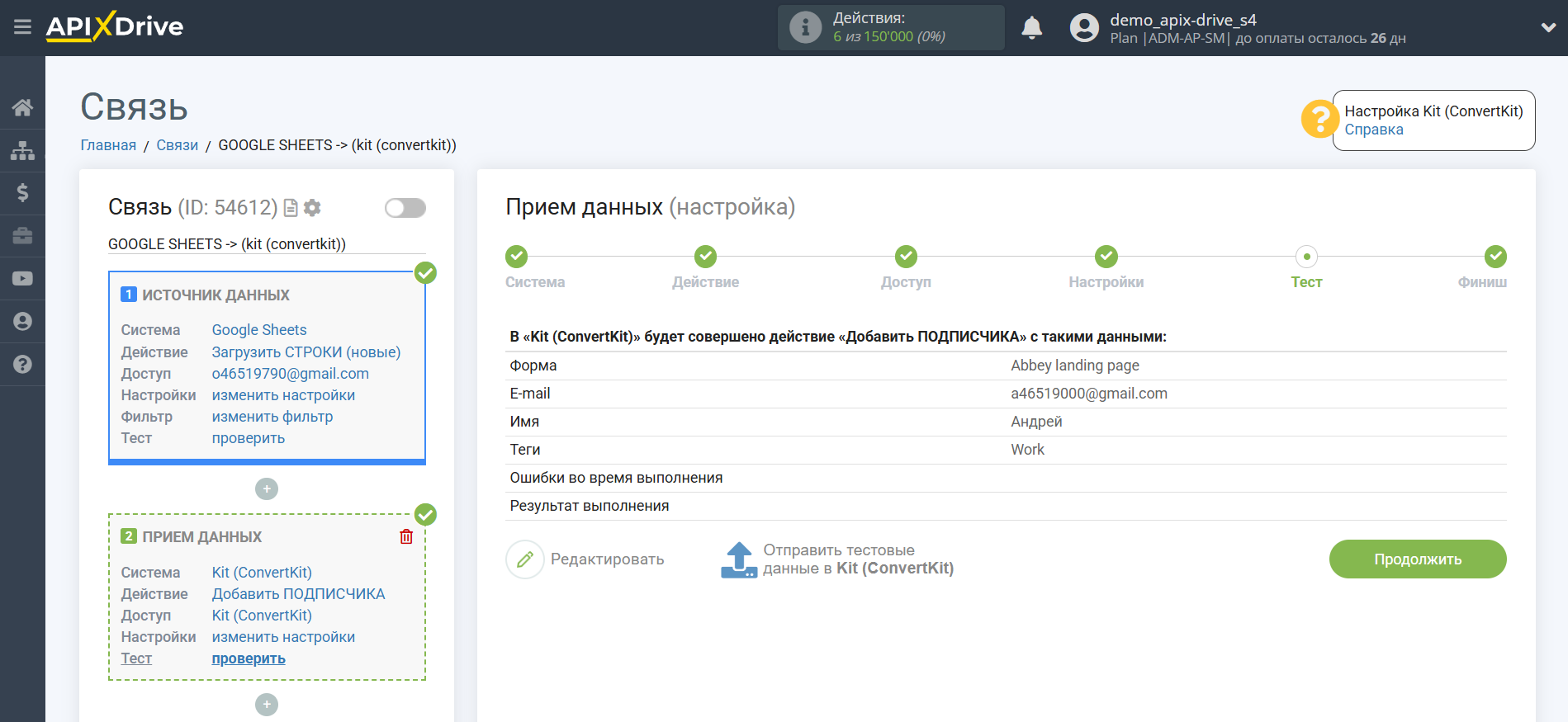
Task: Open the actions info icon
Action: [x=805, y=27]
